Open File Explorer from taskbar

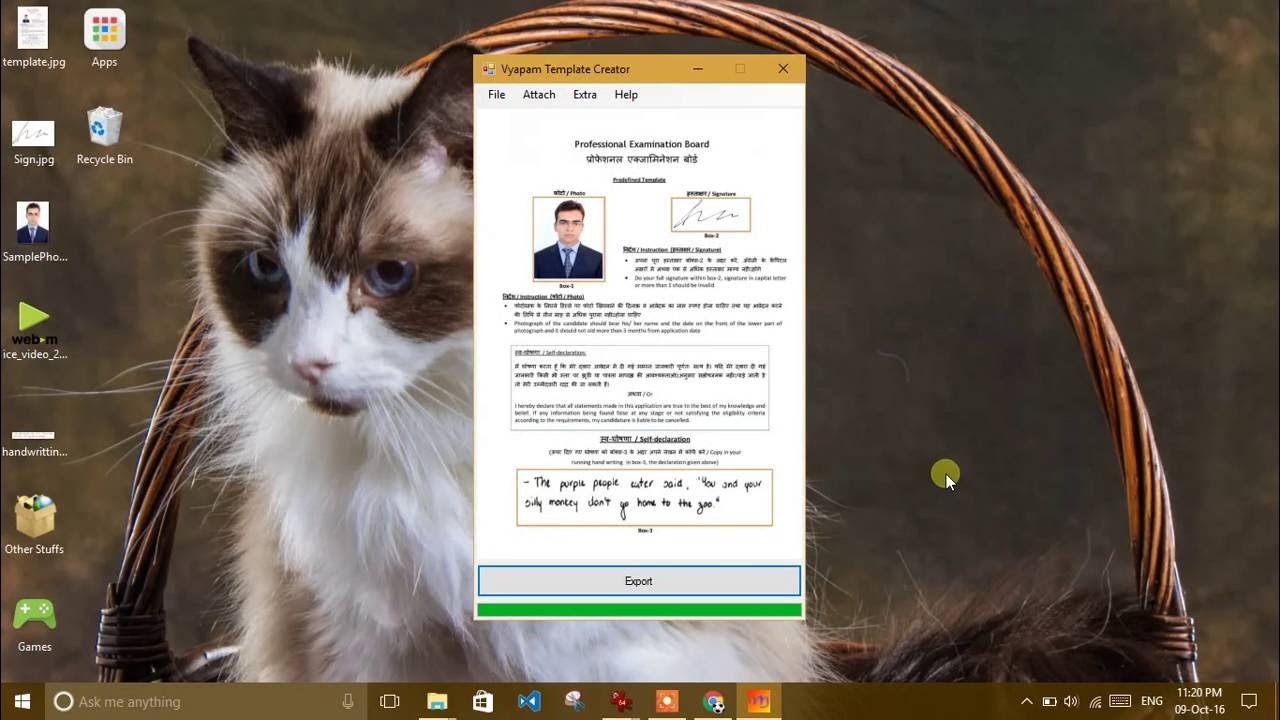tap(437, 702)
